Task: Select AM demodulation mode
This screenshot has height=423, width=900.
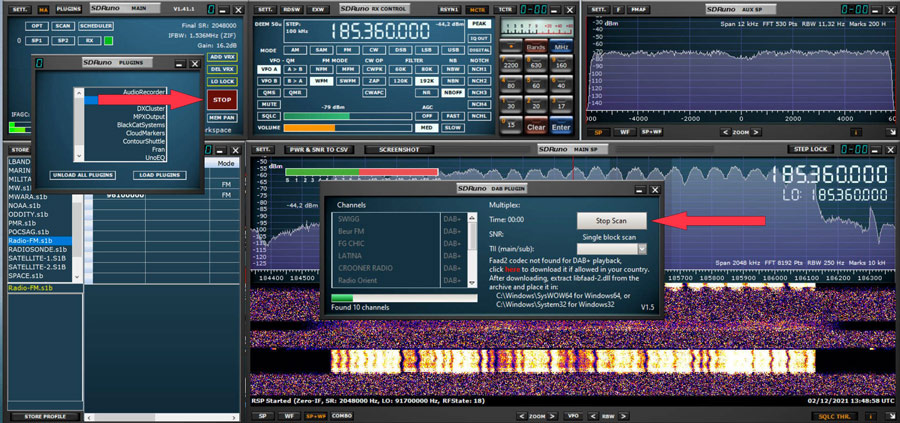Action: pyautogui.click(x=295, y=51)
